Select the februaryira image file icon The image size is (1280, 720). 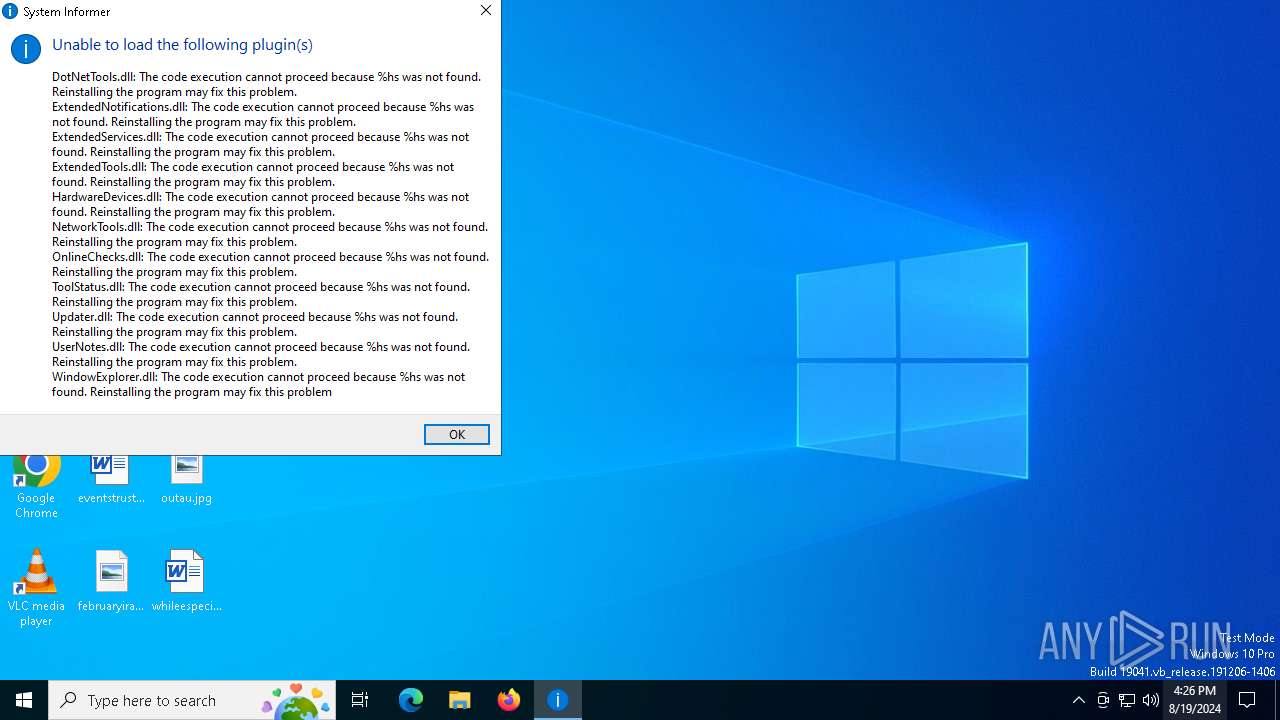111,580
